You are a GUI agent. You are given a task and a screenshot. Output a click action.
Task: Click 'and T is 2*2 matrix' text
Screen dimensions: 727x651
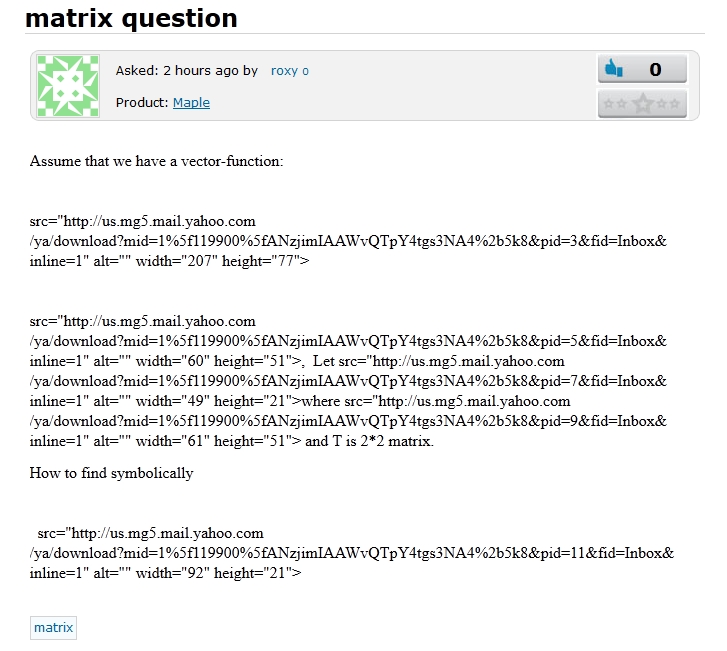[370, 441]
